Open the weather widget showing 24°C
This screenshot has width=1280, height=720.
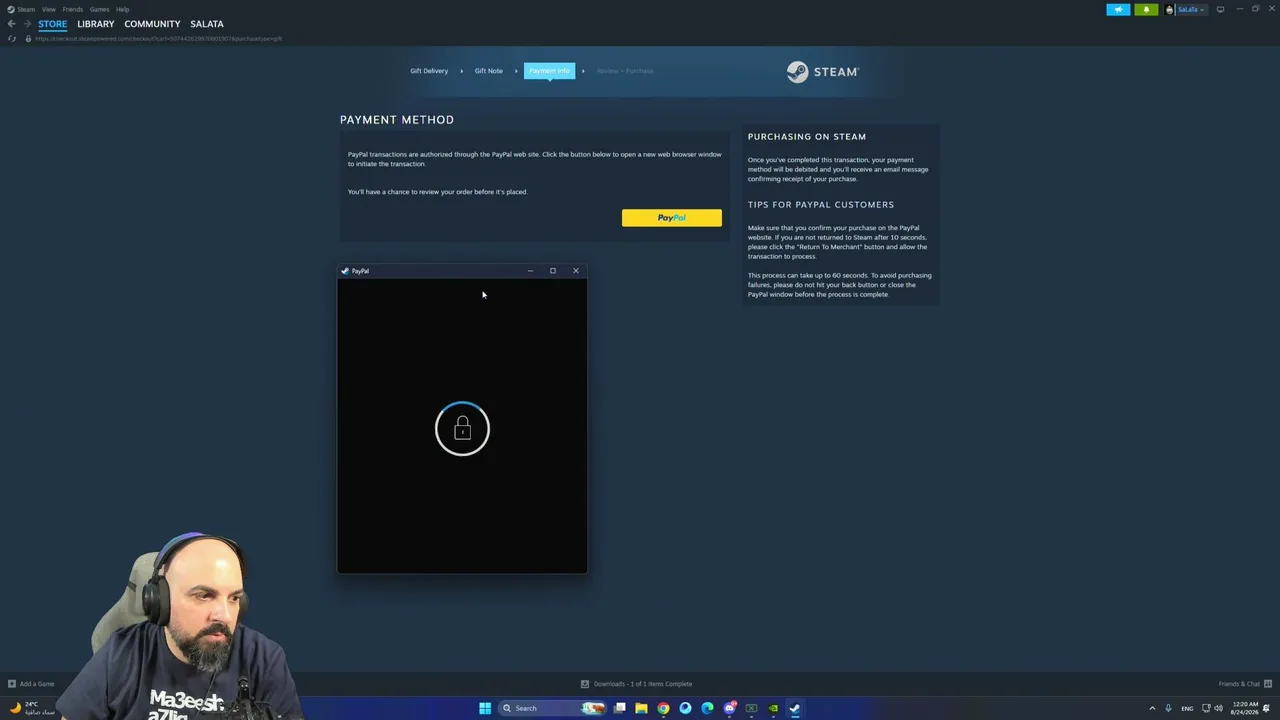(x=30, y=708)
